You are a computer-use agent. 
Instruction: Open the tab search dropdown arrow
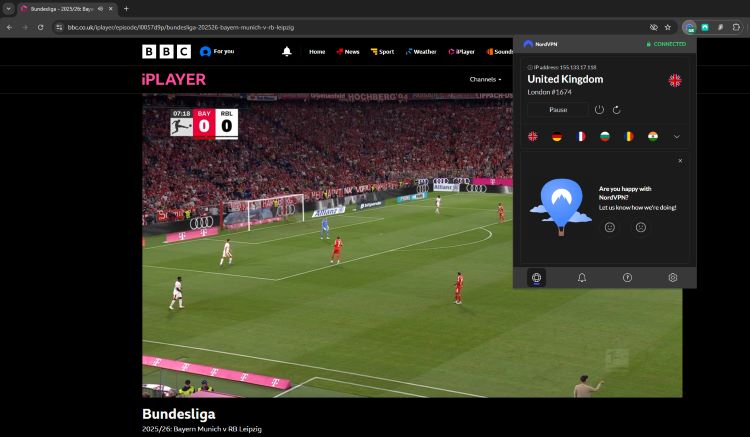pos(9,9)
